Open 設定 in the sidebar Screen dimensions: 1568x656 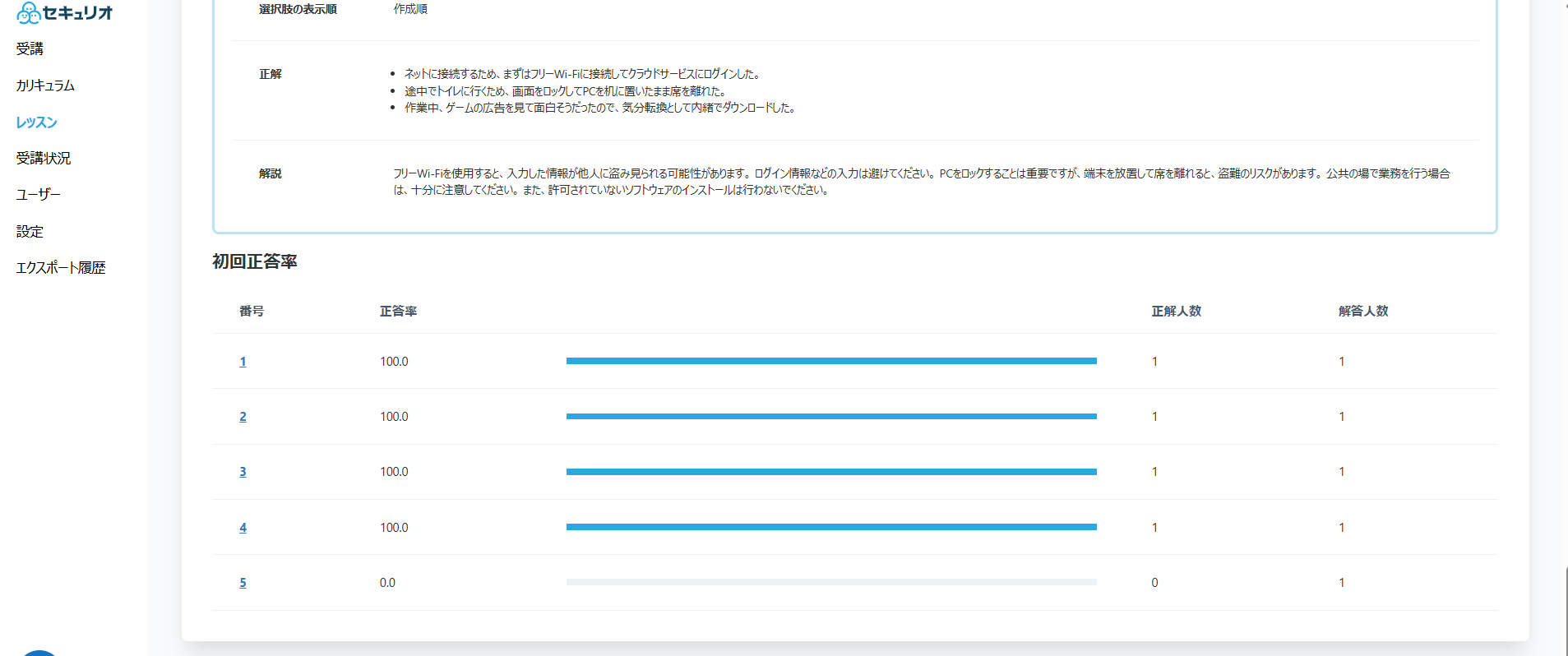tap(30, 232)
